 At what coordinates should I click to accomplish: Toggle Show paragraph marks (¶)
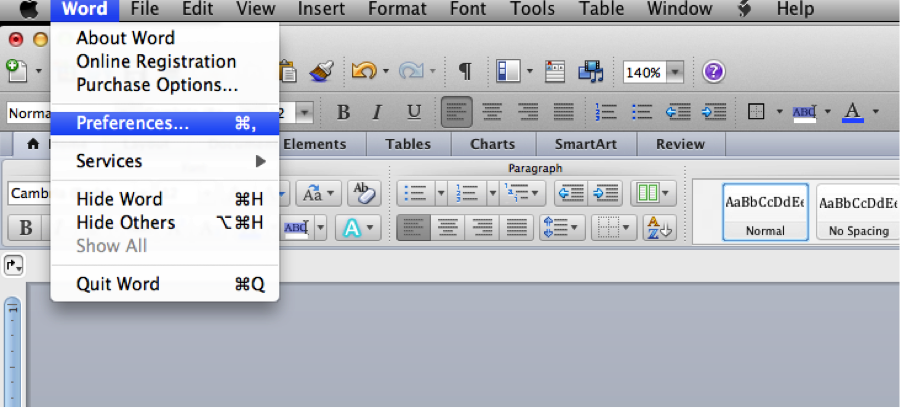point(465,71)
